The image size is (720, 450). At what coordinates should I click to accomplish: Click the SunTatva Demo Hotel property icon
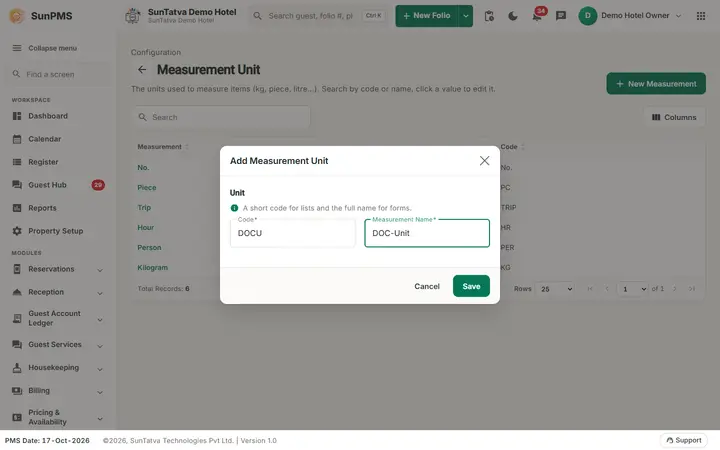[133, 16]
